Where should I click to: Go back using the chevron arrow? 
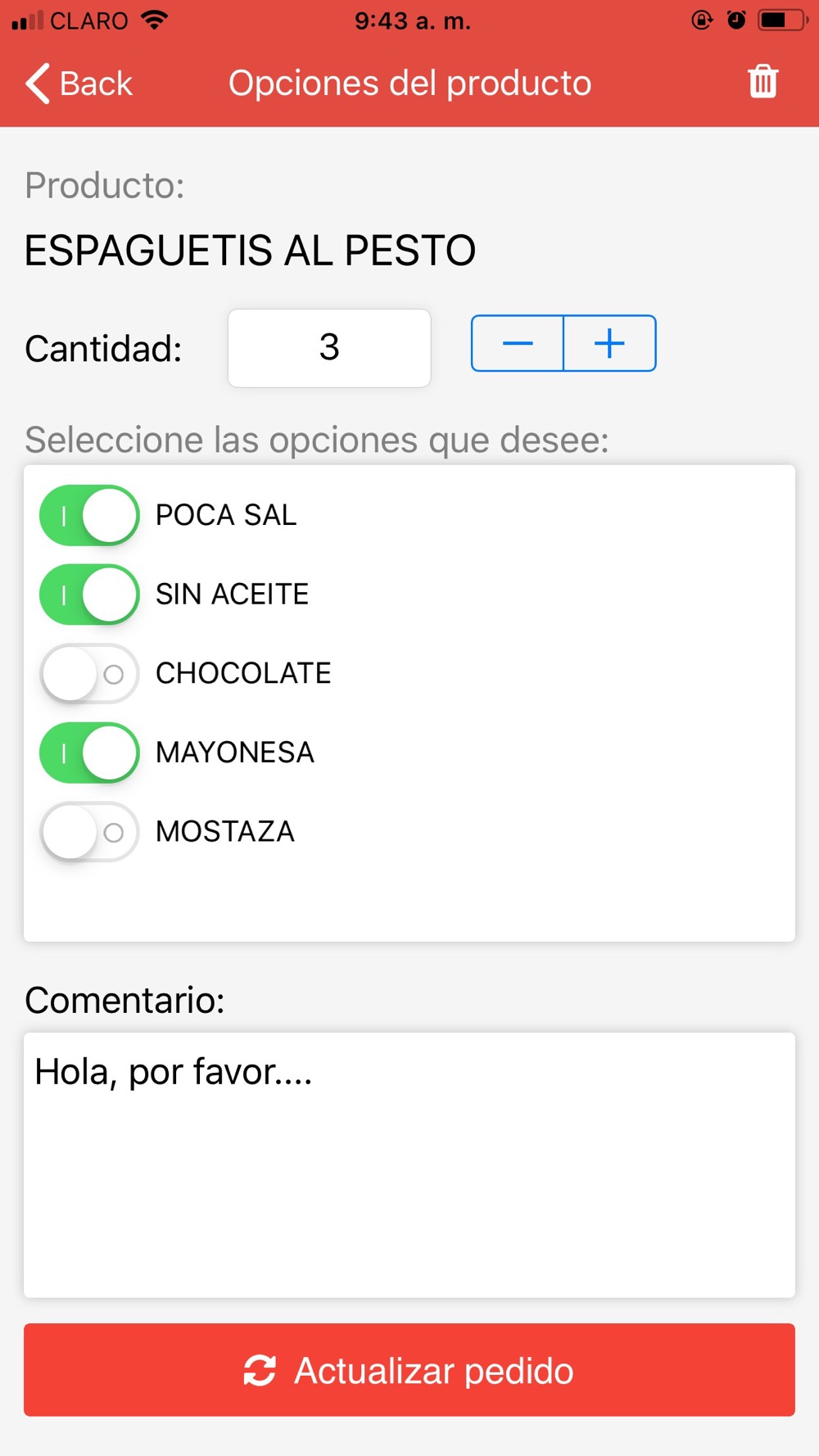pos(38,83)
